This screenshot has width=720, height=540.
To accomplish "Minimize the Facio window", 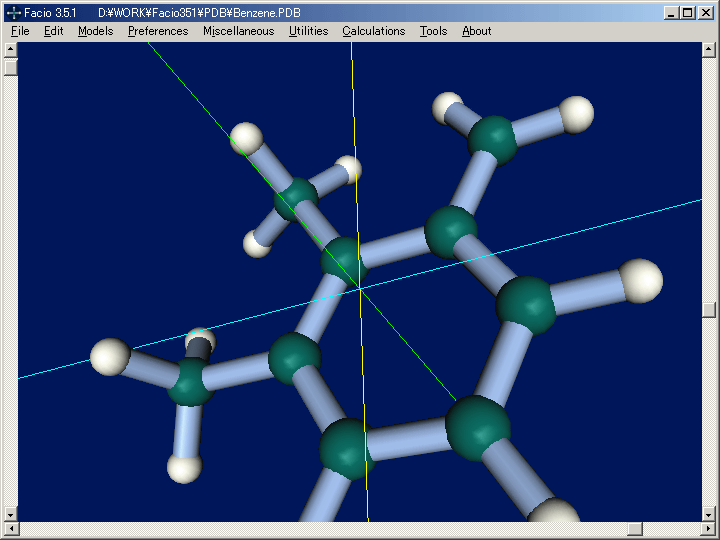I will pos(671,13).
